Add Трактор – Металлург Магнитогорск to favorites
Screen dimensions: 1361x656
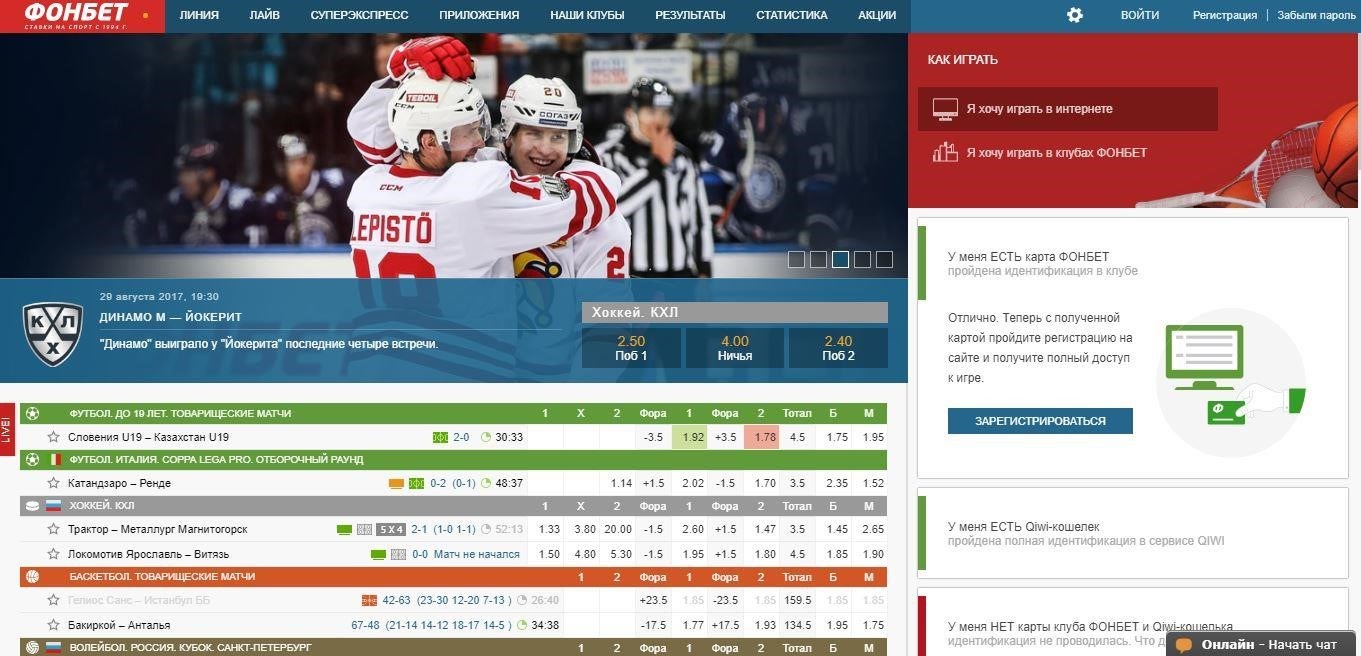pyautogui.click(x=53, y=529)
